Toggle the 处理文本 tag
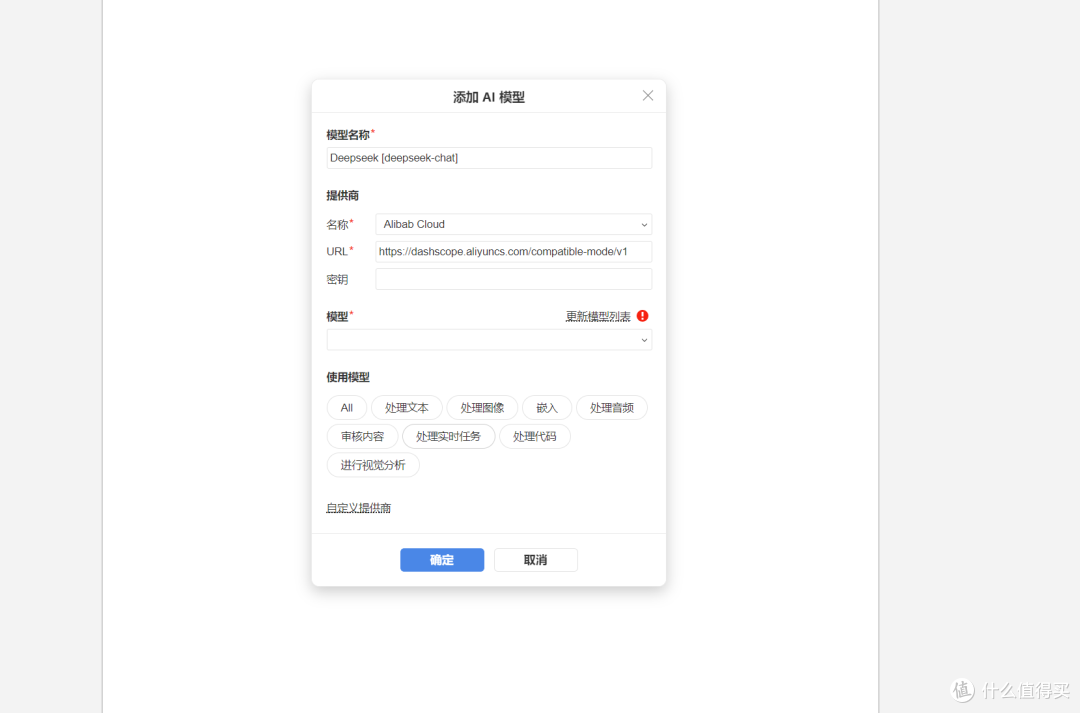 tap(406, 408)
